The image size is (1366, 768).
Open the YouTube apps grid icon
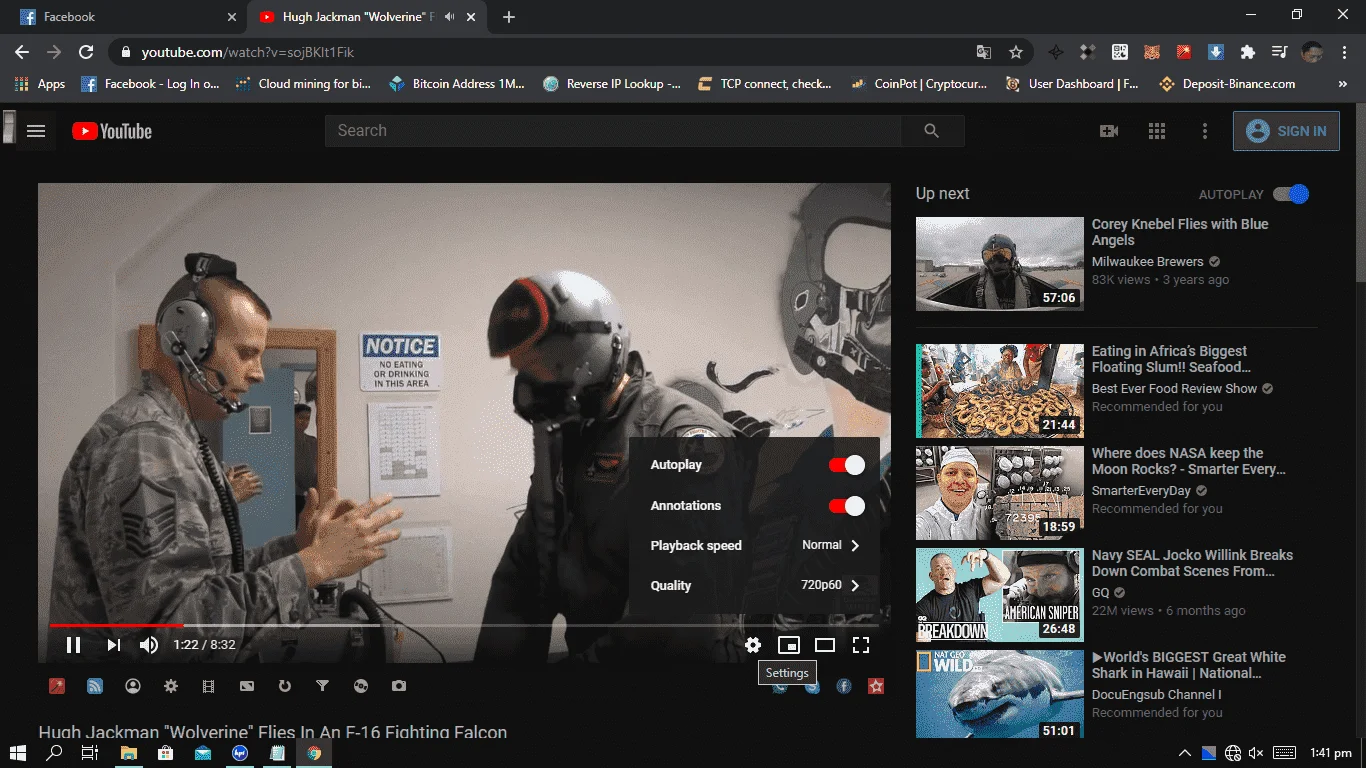[x=1157, y=131]
